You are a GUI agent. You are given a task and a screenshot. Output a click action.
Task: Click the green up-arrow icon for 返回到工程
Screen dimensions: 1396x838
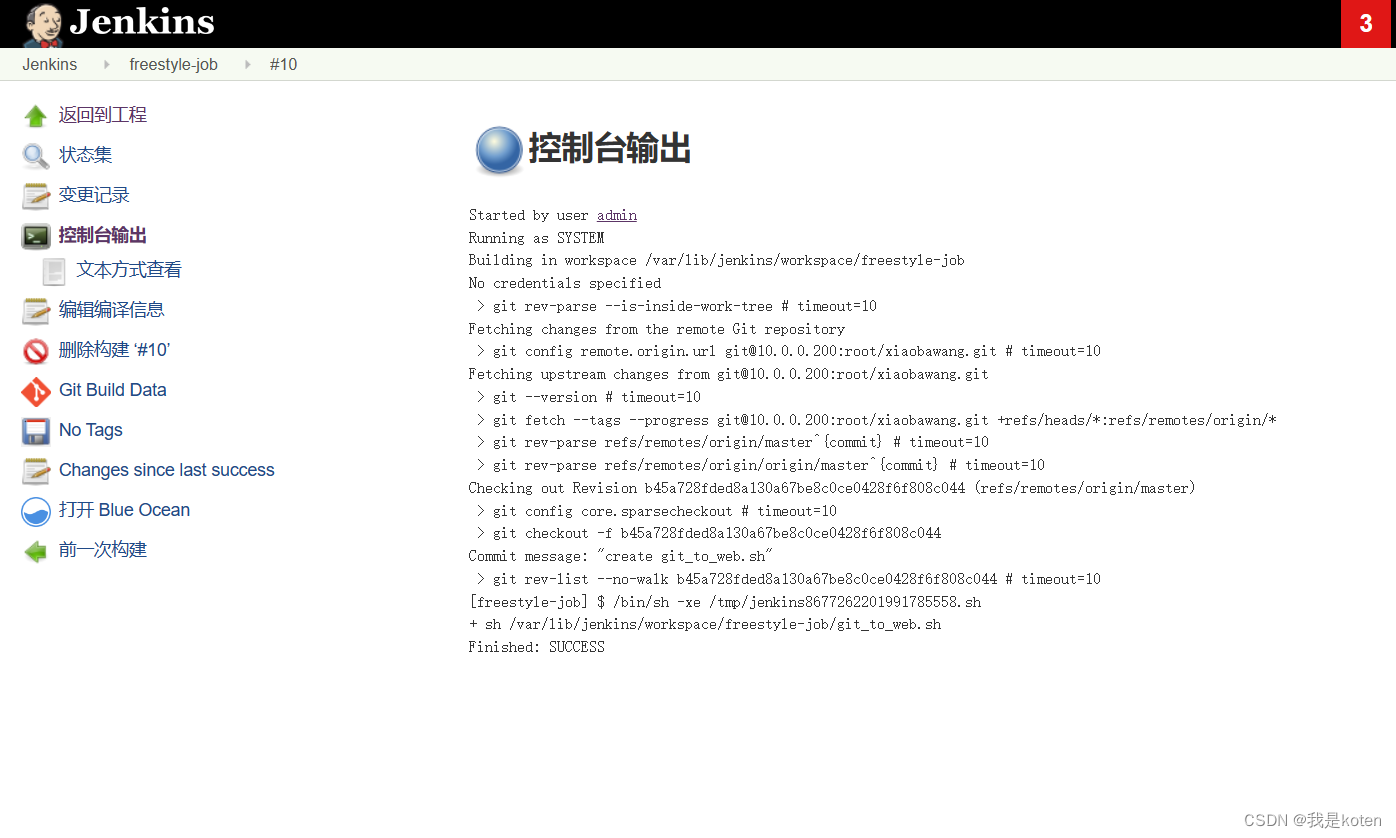36,116
